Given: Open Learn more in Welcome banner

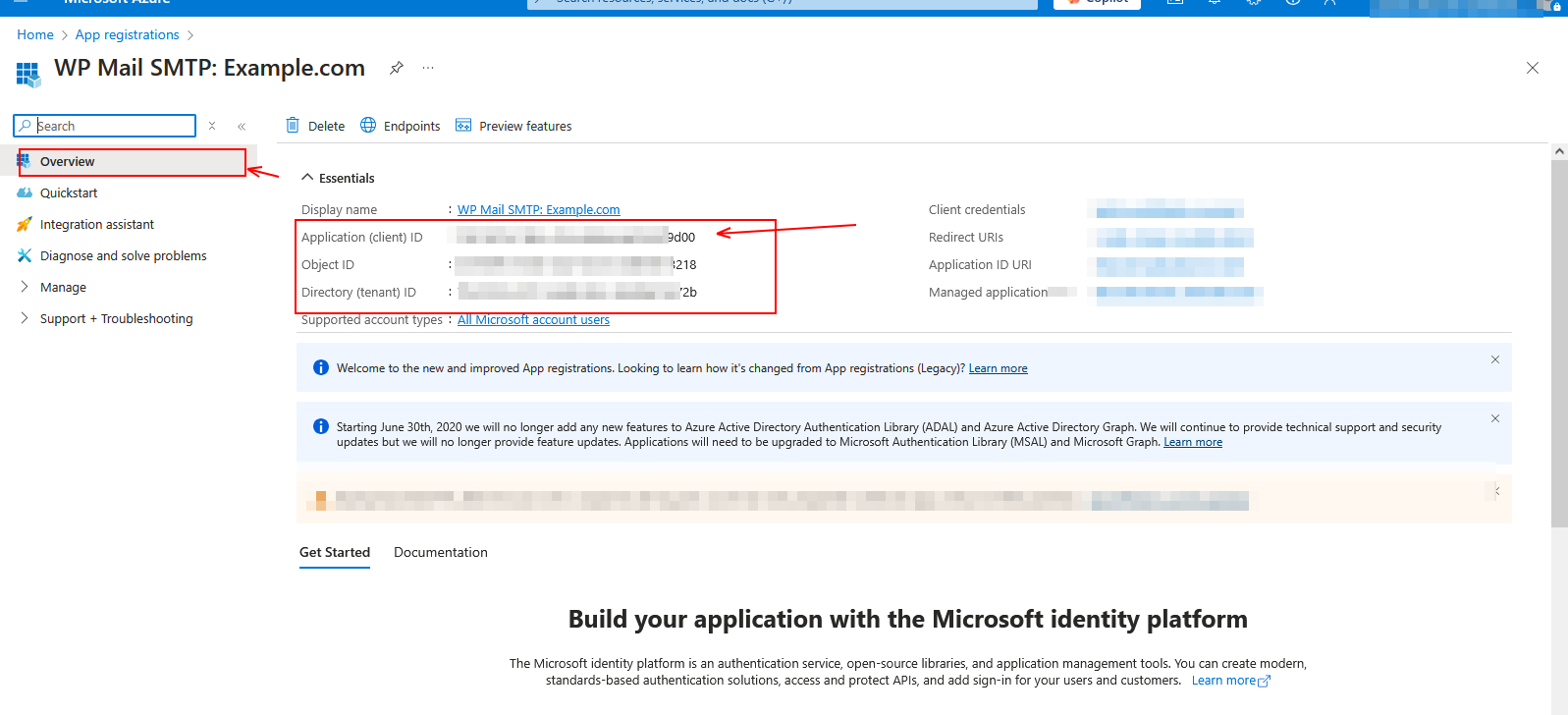Looking at the screenshot, I should tap(999, 368).
